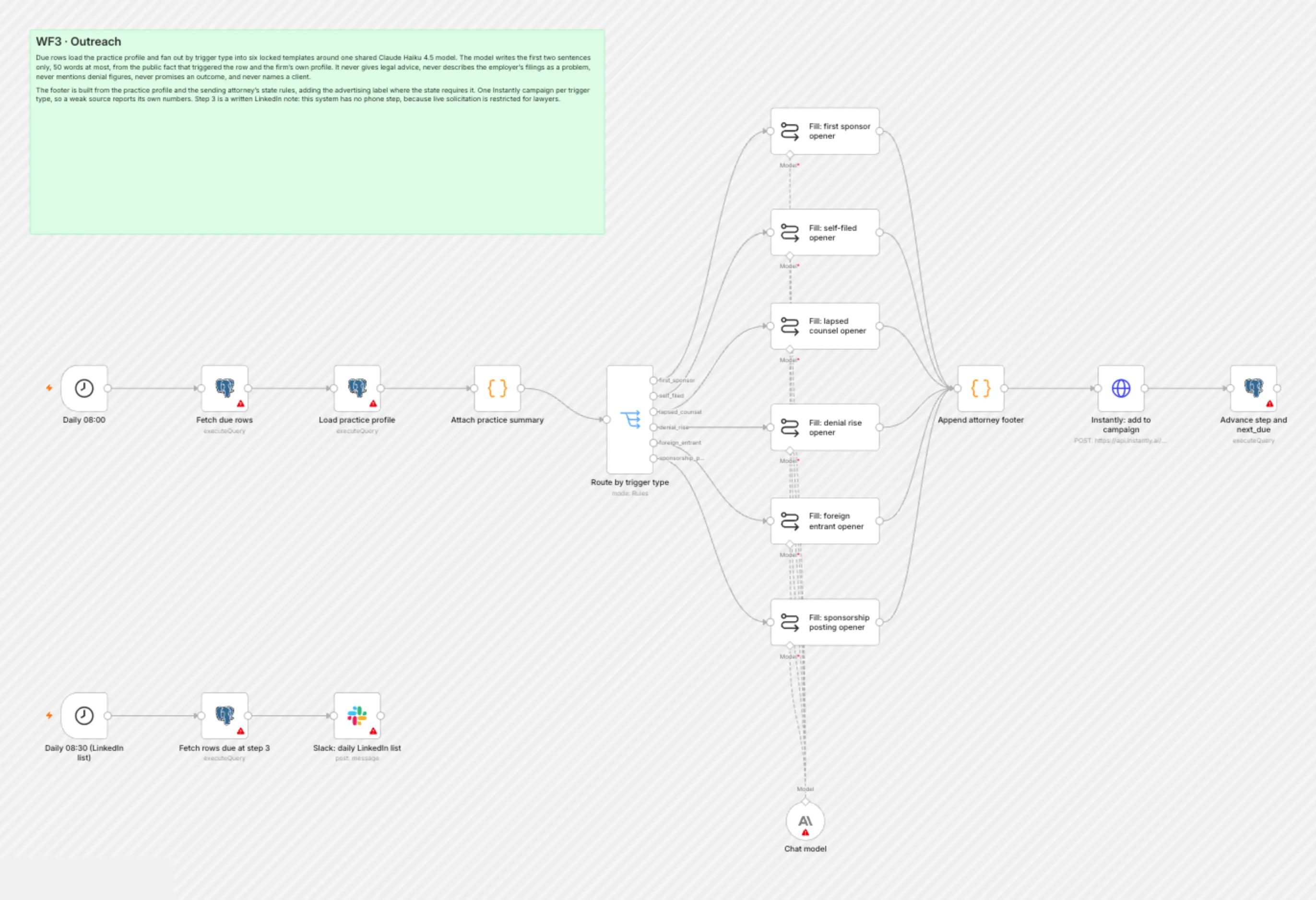This screenshot has width=1316, height=900.
Task: Select the Fill: foreign entrant opener node
Action: click(x=825, y=521)
